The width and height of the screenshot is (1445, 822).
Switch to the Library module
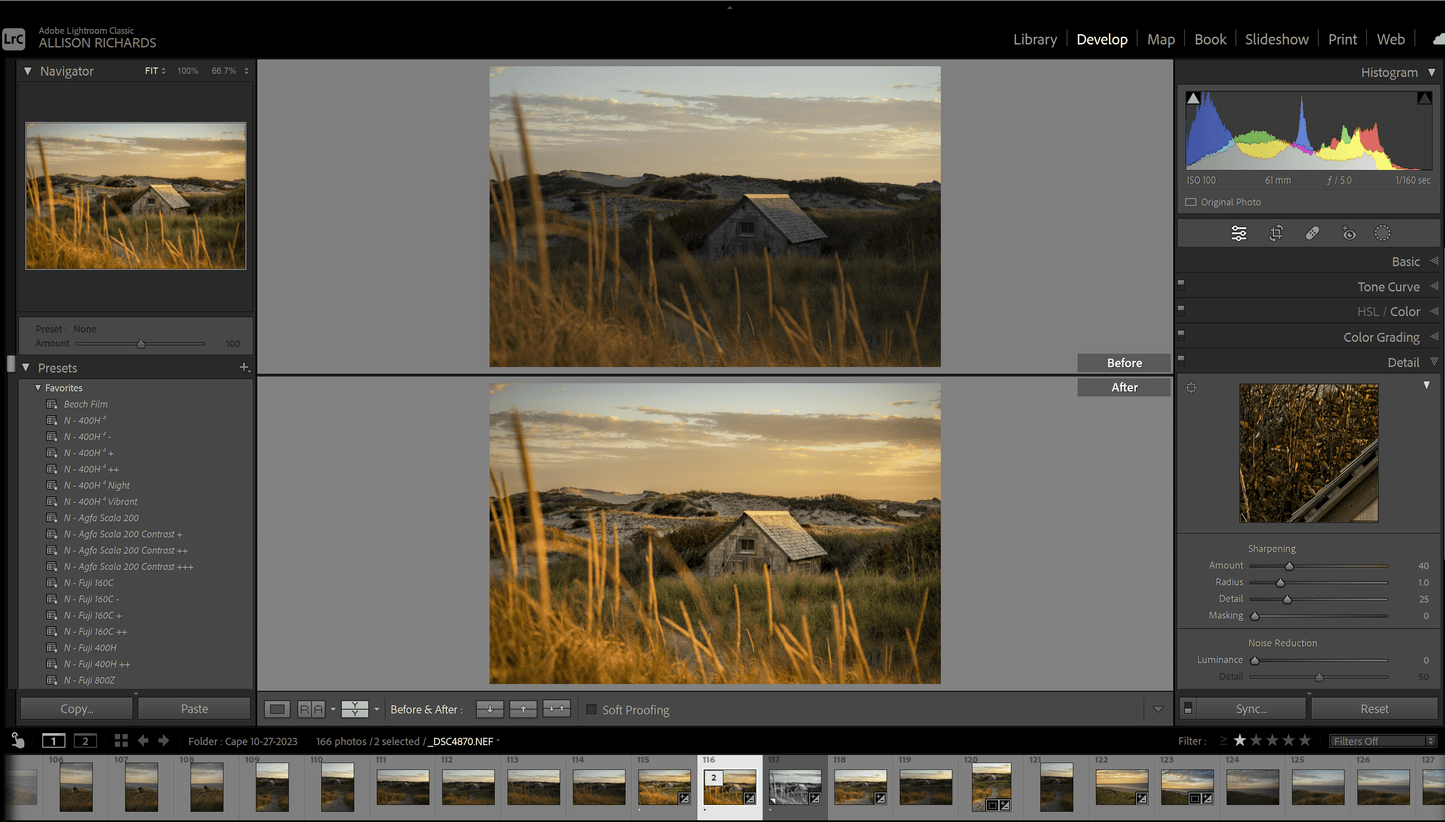[1034, 39]
